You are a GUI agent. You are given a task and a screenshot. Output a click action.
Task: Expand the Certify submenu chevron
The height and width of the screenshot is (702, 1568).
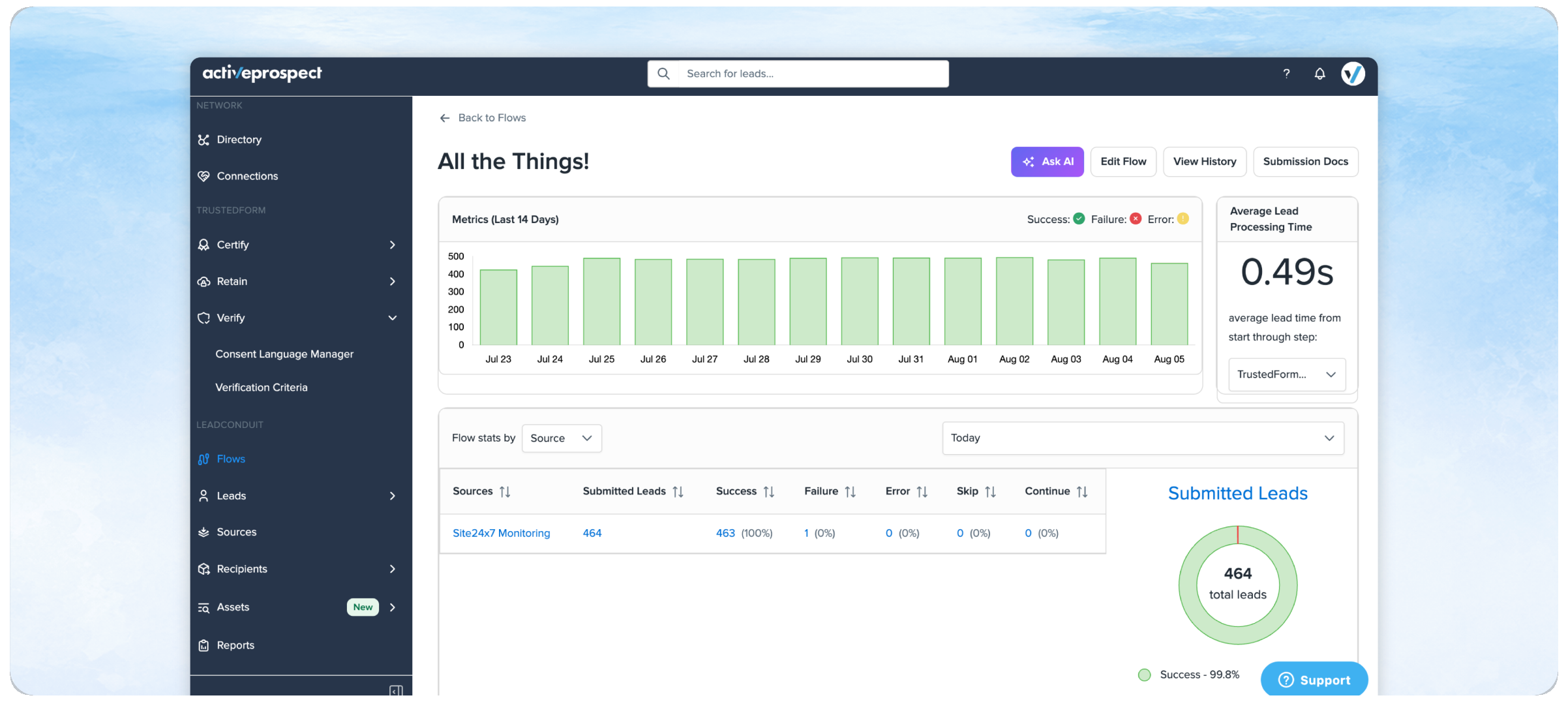(x=393, y=245)
